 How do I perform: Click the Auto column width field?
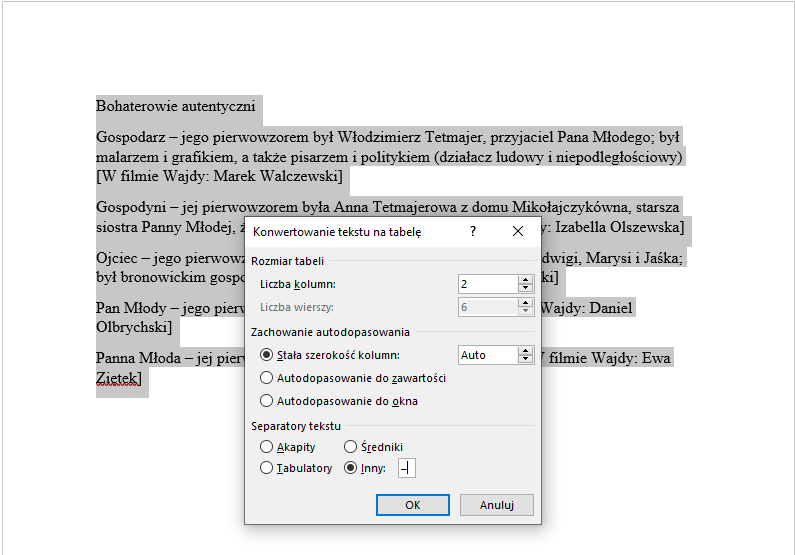pos(487,355)
